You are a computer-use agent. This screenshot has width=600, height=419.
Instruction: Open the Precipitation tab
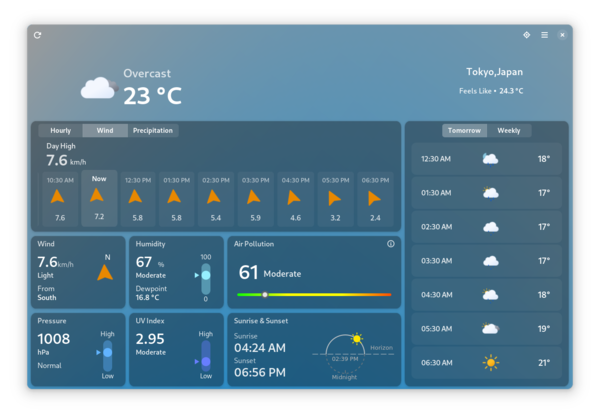click(152, 130)
